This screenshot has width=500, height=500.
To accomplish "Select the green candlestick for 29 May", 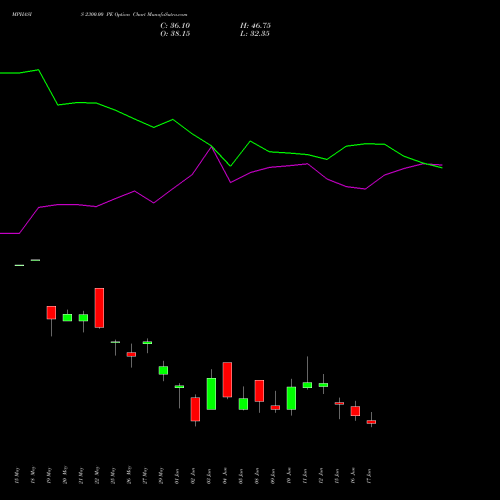I will [x=163, y=370].
